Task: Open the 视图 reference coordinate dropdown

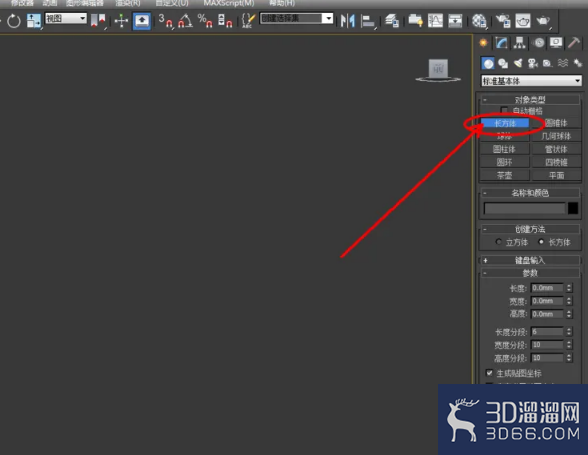Action: coord(66,18)
